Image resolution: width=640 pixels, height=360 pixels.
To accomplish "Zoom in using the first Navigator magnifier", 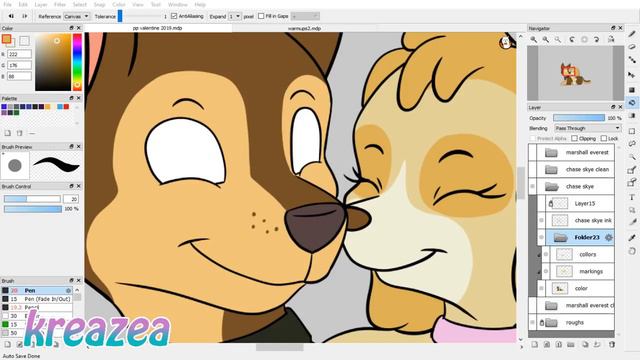I will pos(533,39).
